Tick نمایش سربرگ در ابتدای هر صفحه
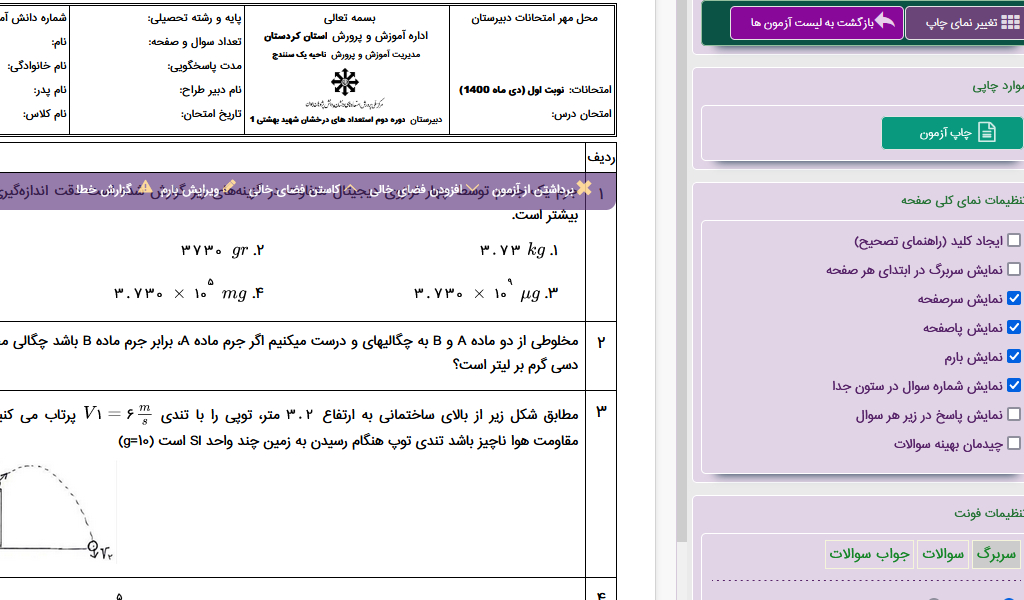Image resolution: width=1024 pixels, height=600 pixels. pos(1014,269)
